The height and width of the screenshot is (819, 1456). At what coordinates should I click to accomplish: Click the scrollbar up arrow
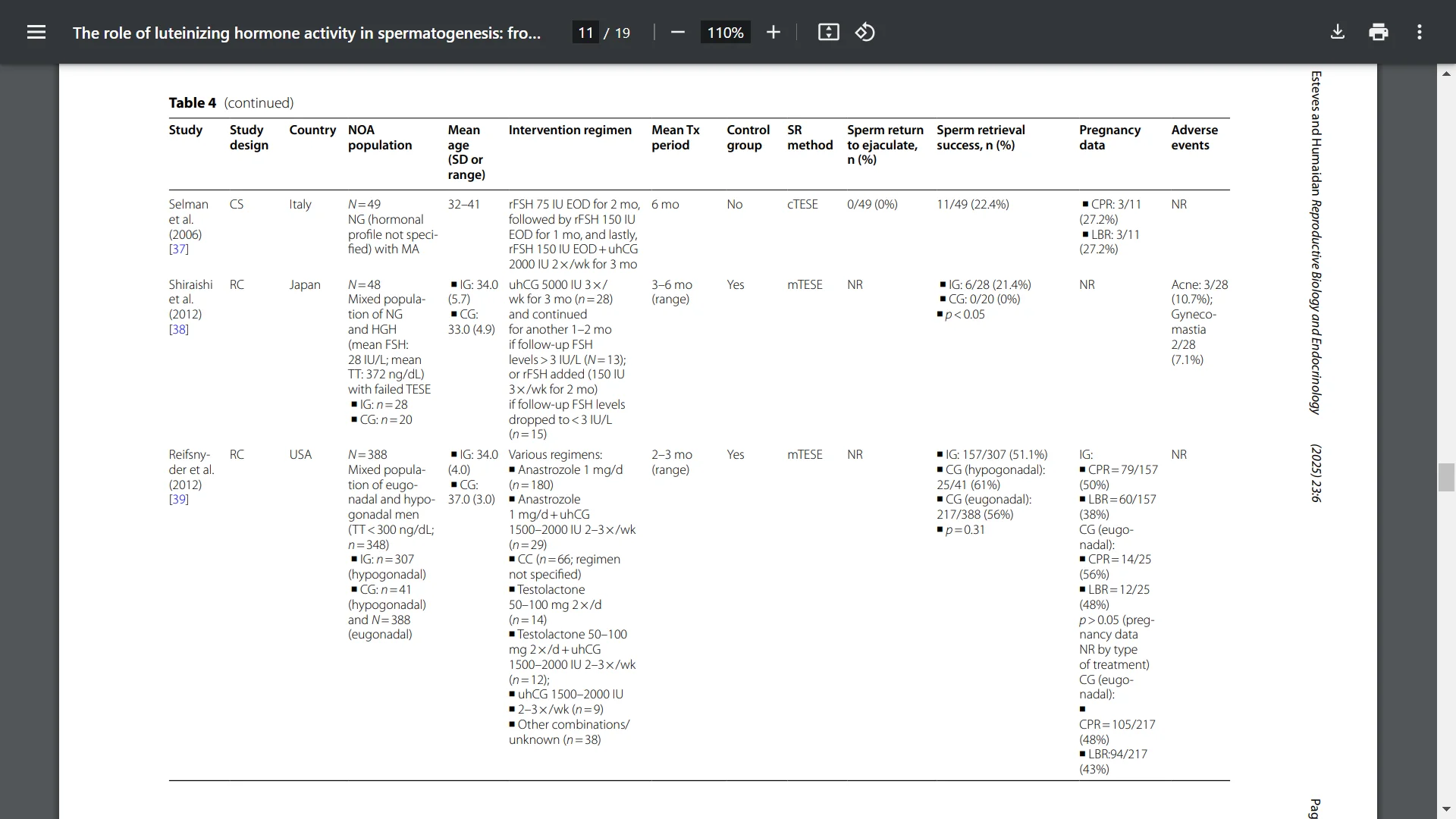(1446, 74)
